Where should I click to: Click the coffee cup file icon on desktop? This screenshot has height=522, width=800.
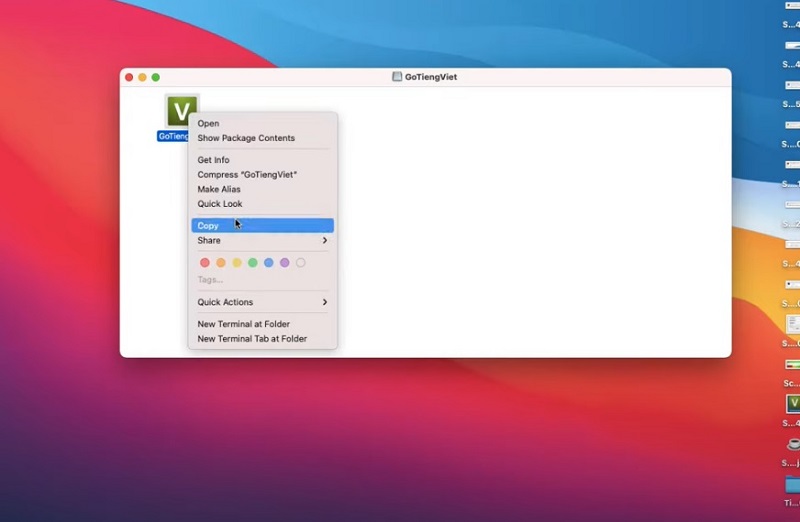[x=792, y=444]
